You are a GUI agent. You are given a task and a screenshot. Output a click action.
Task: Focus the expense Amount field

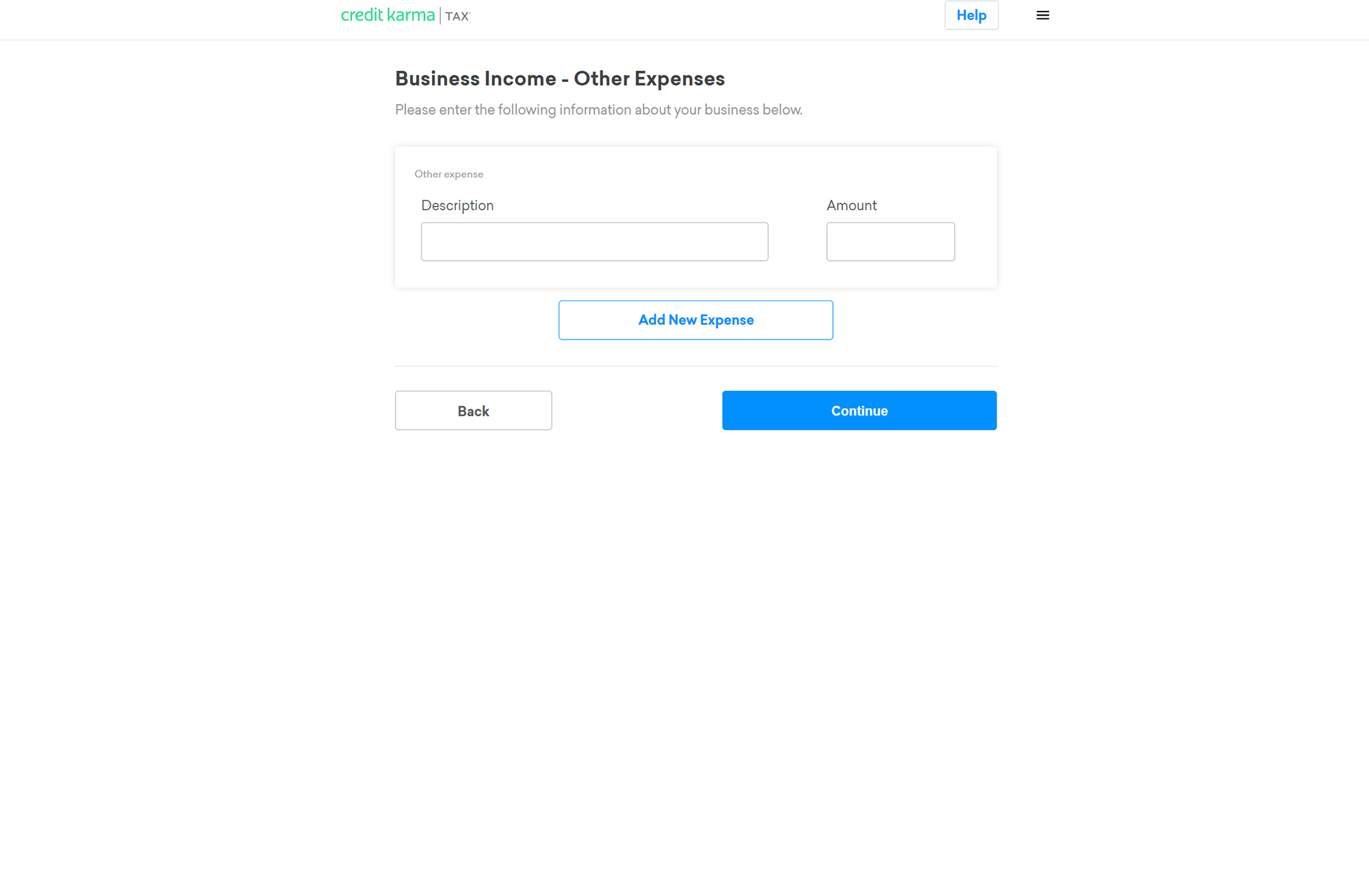(x=891, y=241)
